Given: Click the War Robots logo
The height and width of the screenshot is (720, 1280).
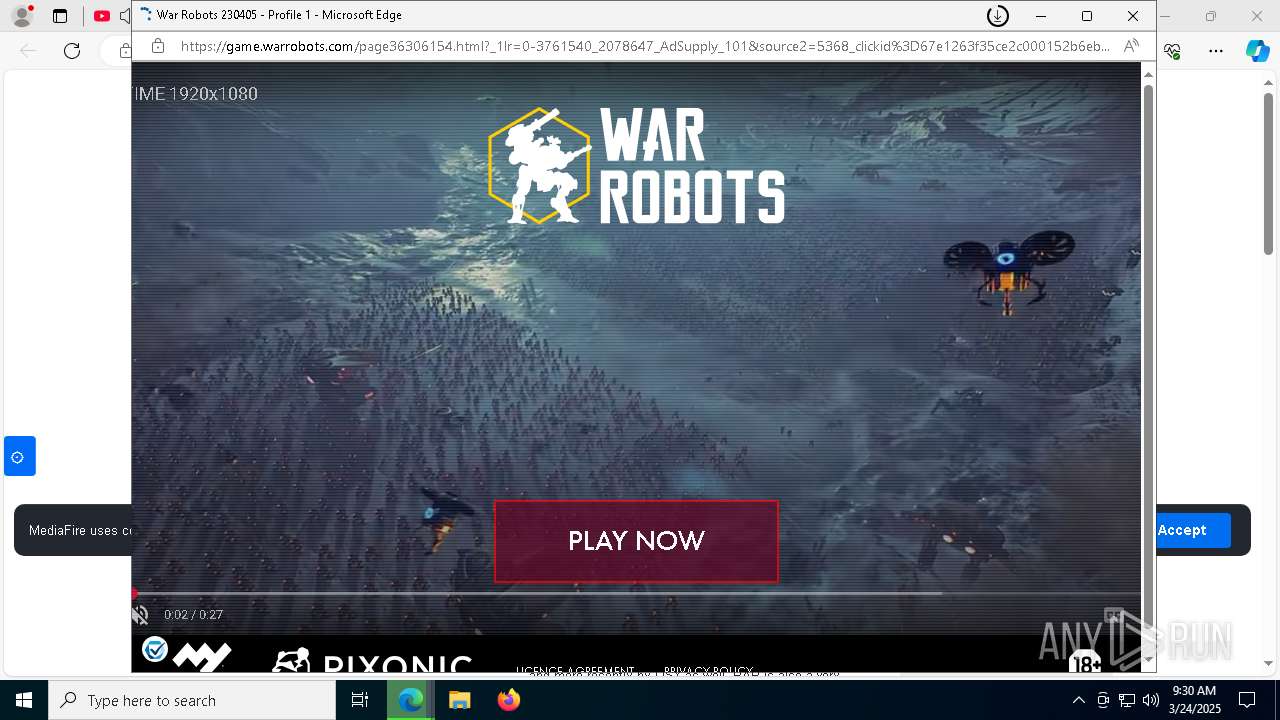Looking at the screenshot, I should coord(636,165).
